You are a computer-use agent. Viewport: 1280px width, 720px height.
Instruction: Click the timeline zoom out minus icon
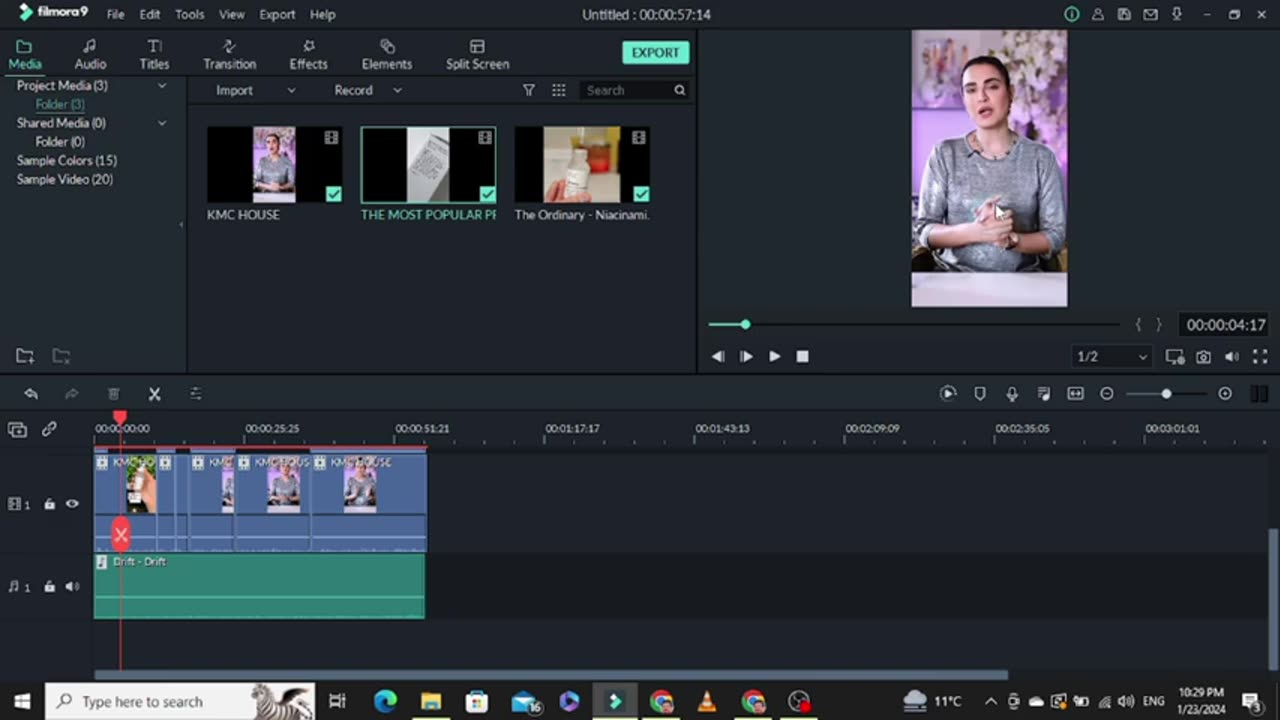(1107, 394)
